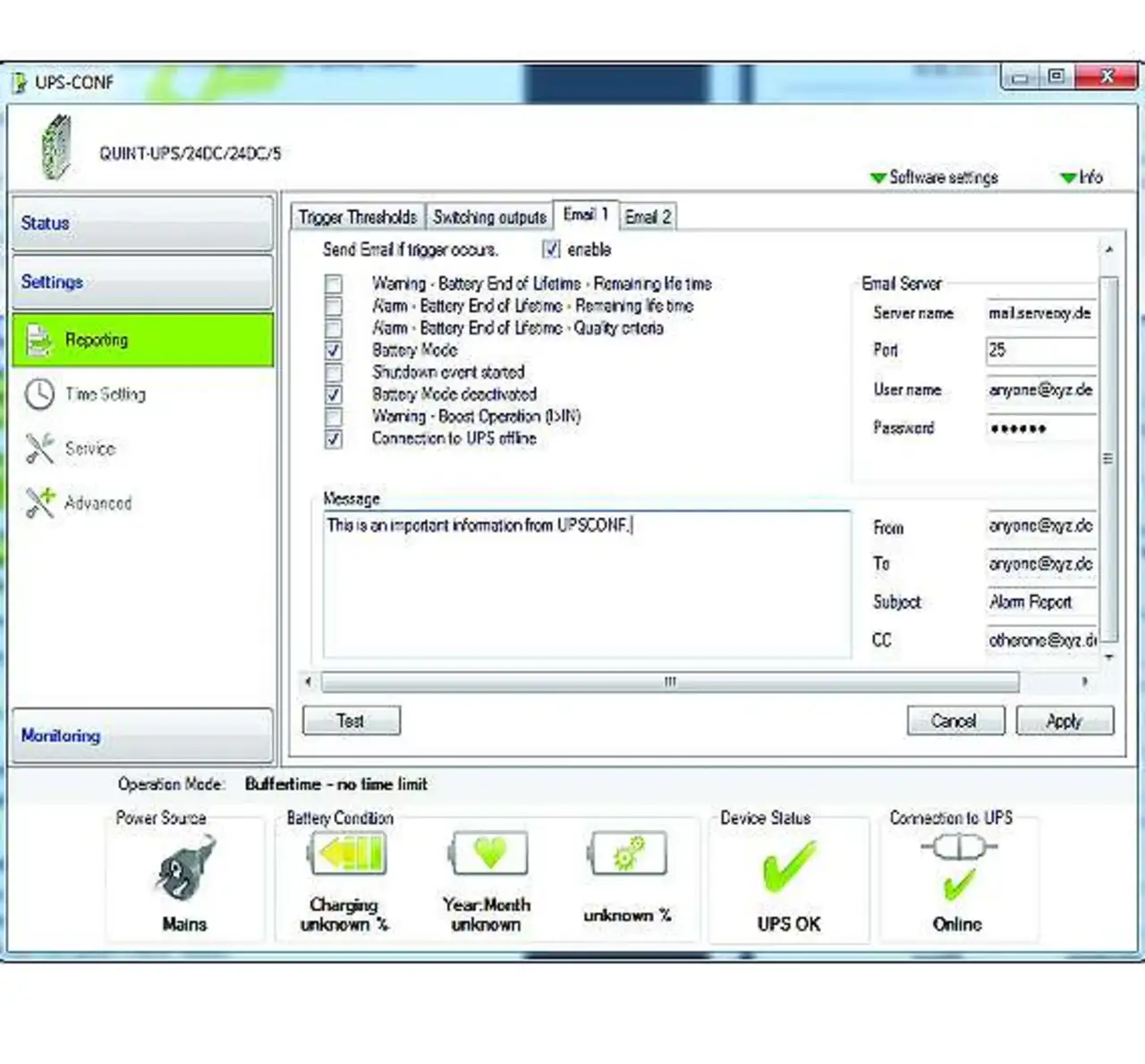Expand the Software settings dropdown
Viewport: 1145px width, 1064px height.
coord(934,178)
